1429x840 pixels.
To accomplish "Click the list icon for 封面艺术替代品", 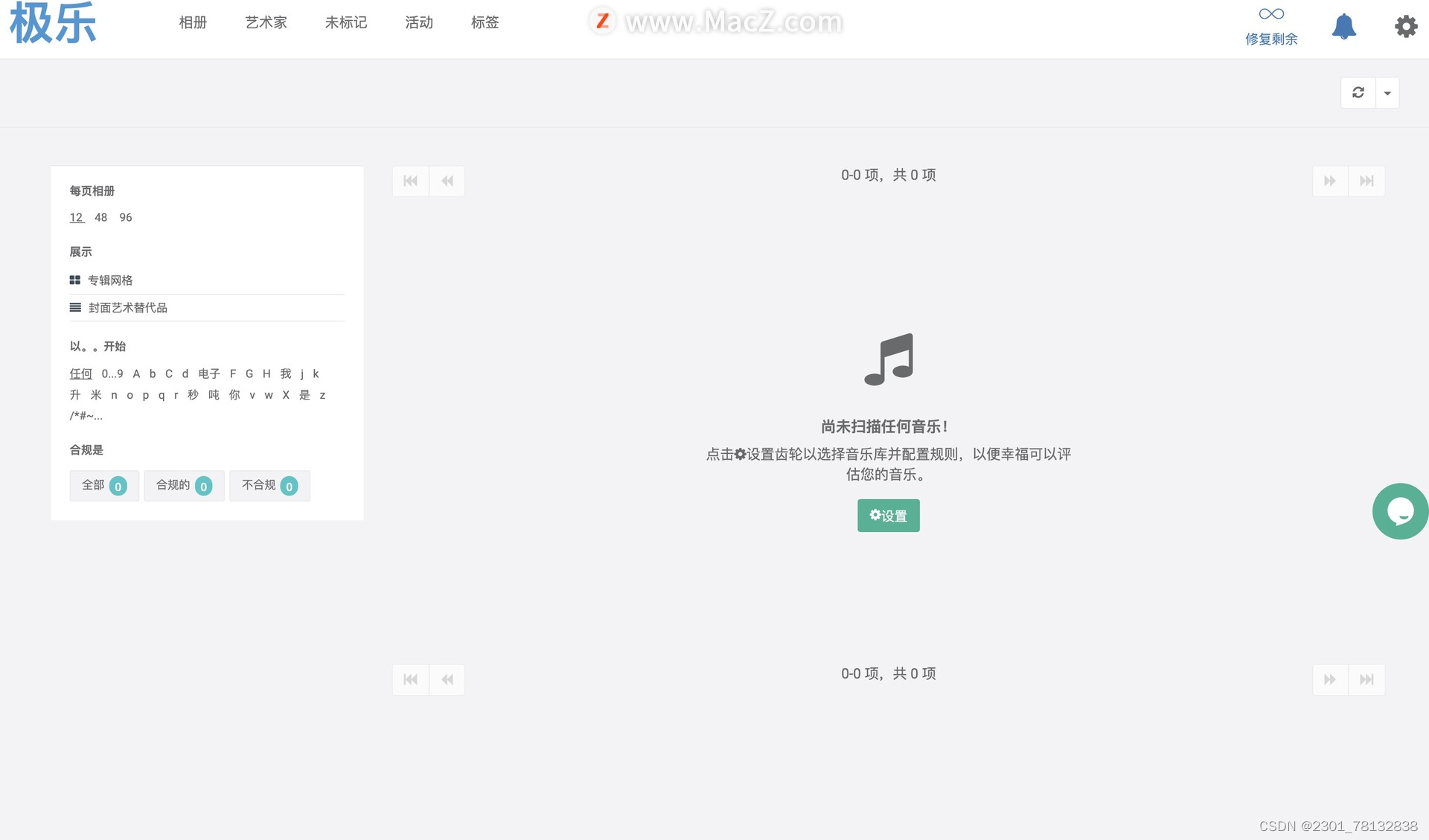I will click(x=75, y=307).
